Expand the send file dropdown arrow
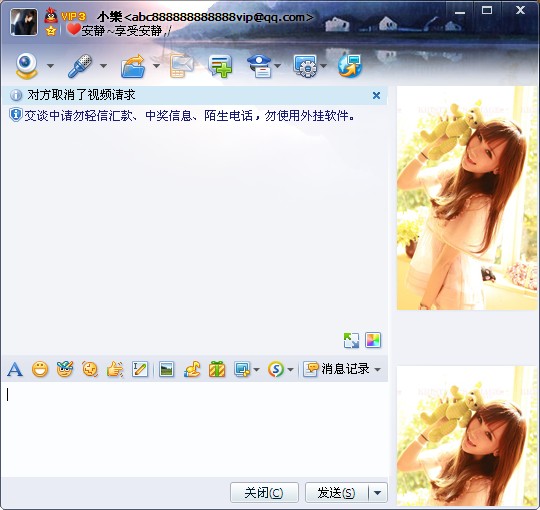The image size is (540, 510). 156,66
